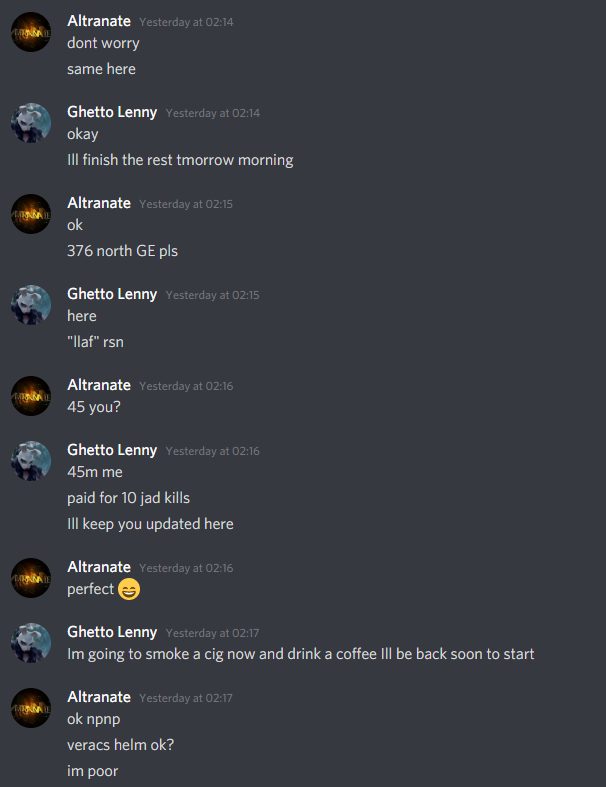Viewport: 606px width, 787px height.
Task: Click Altranate's avatar beside "perfect"
Action: point(31,578)
